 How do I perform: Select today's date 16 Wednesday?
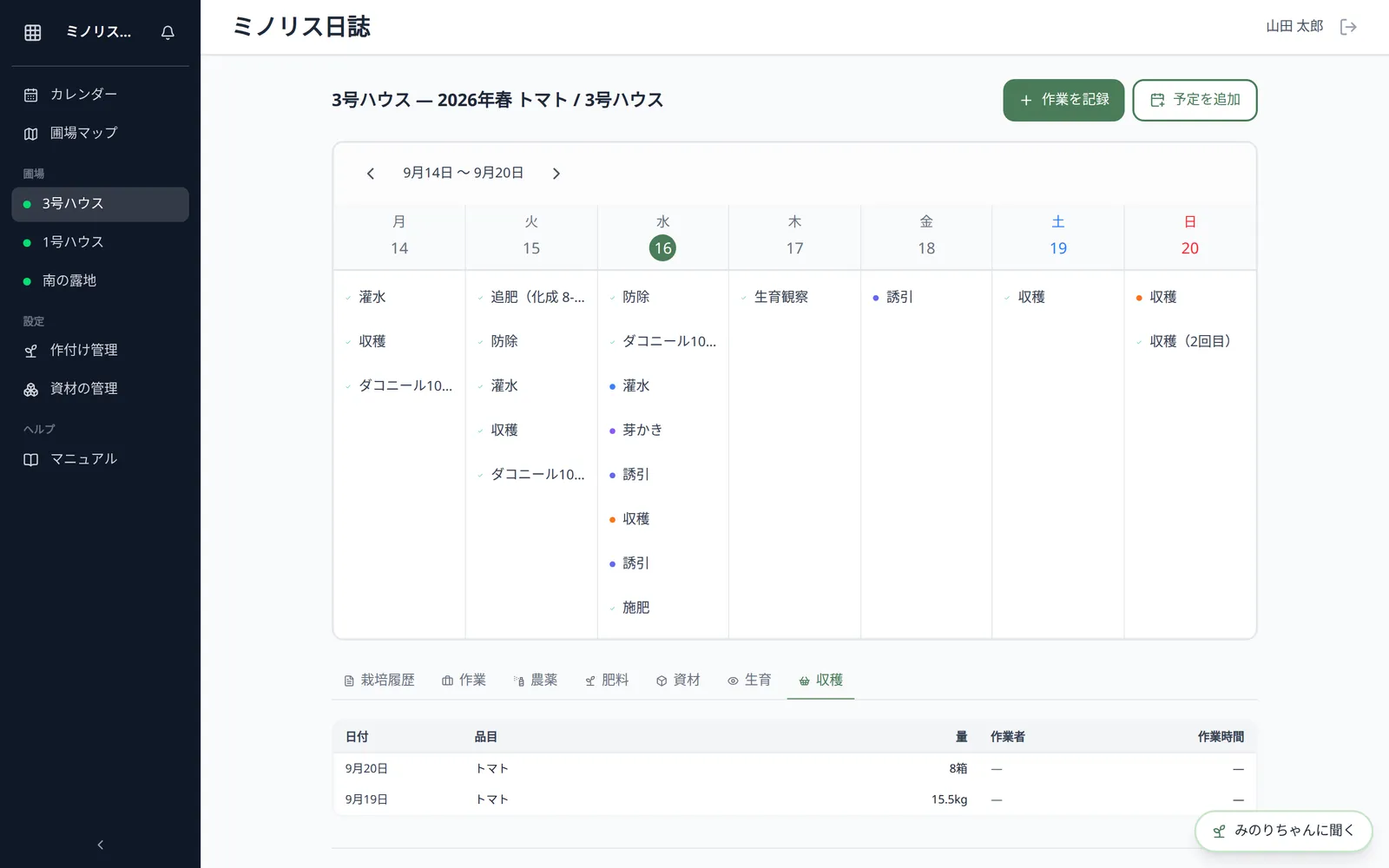[x=663, y=248]
